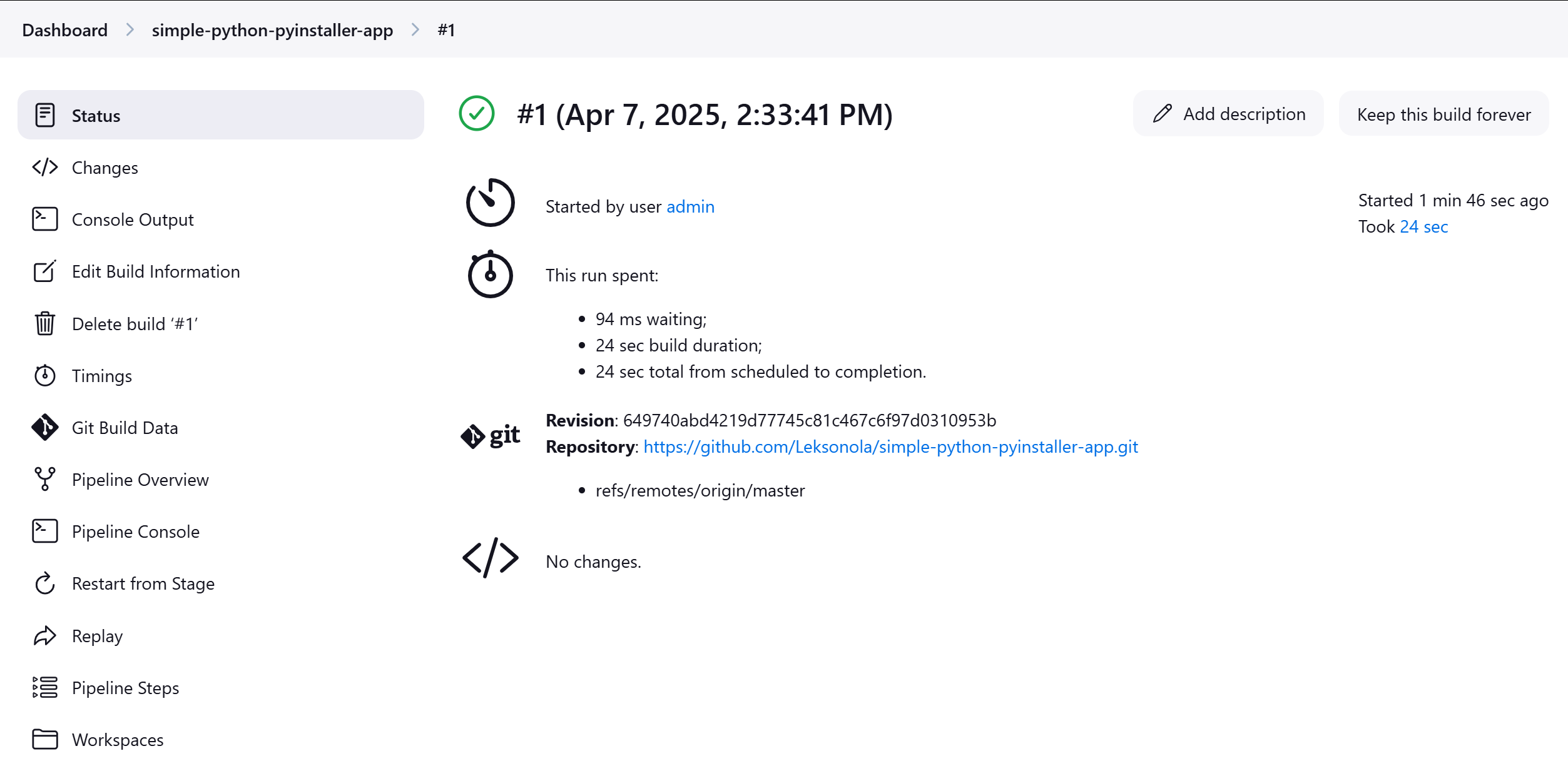The width and height of the screenshot is (1568, 766).
Task: Click the Timings stopwatch icon
Action: (x=45, y=375)
